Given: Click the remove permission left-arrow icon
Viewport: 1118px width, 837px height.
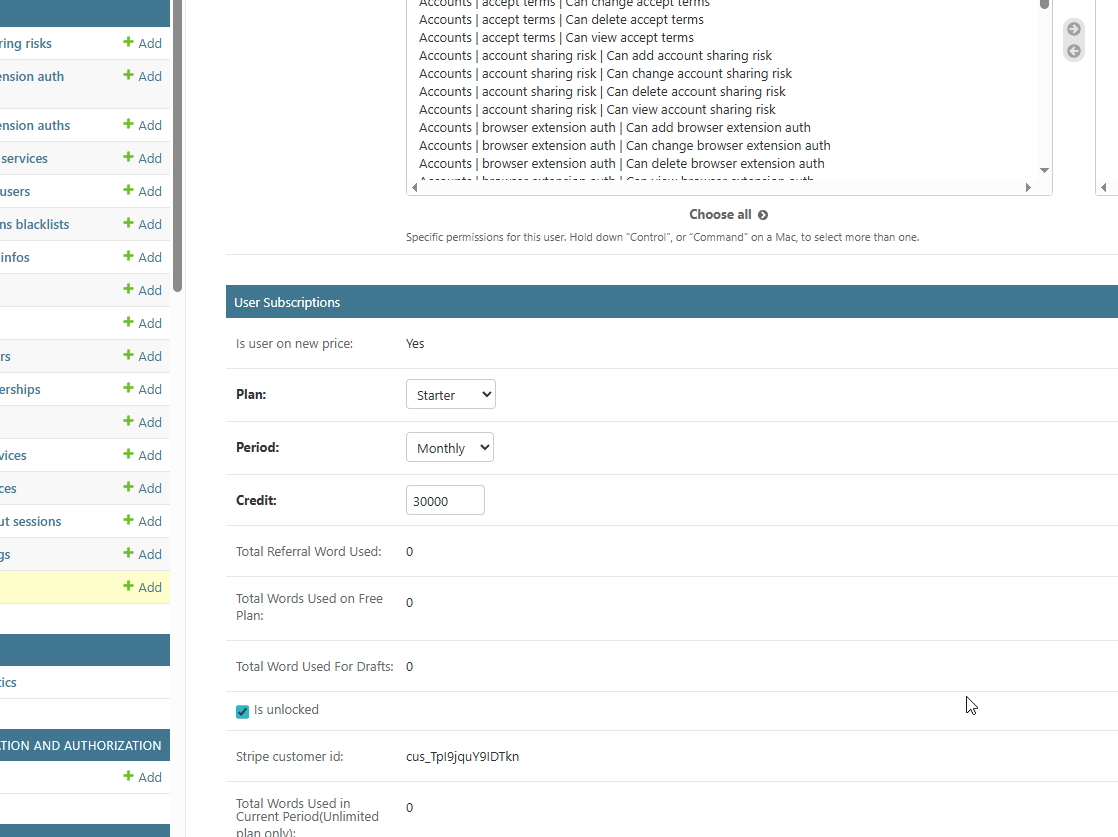Looking at the screenshot, I should click(x=1074, y=51).
